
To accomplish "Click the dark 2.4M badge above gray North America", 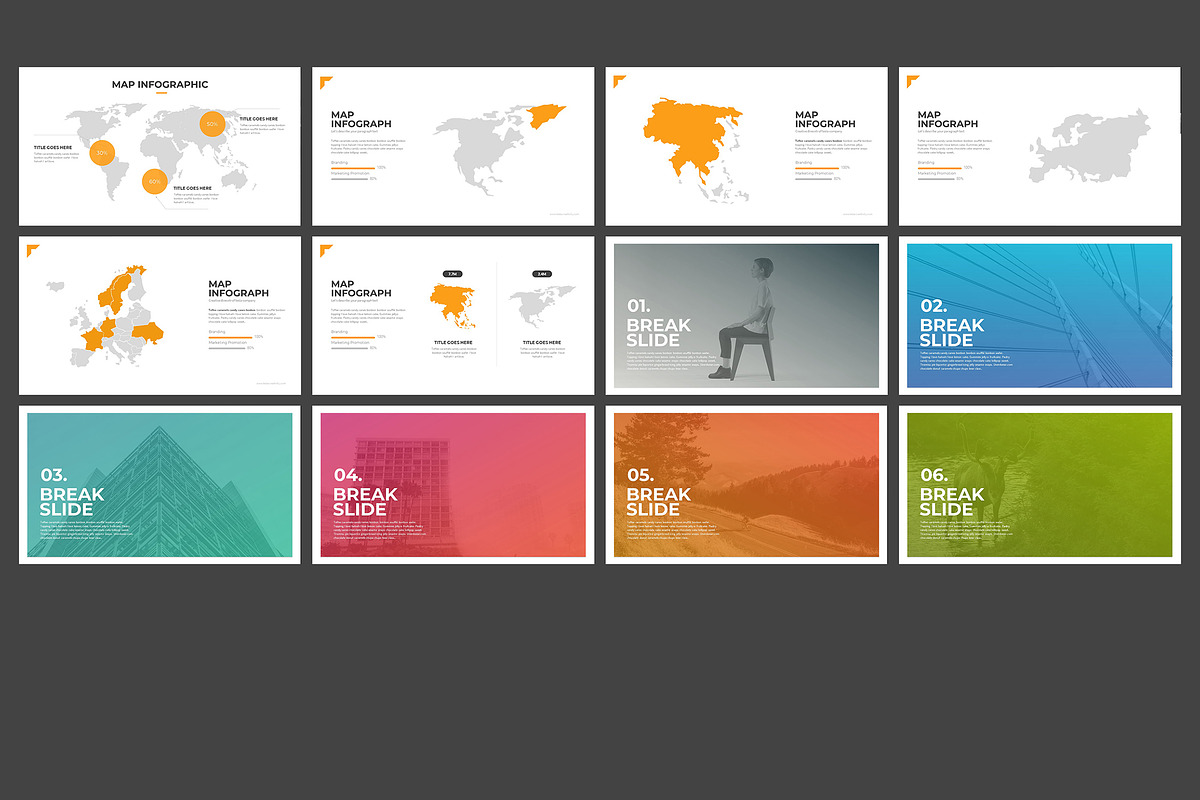I will click(542, 273).
